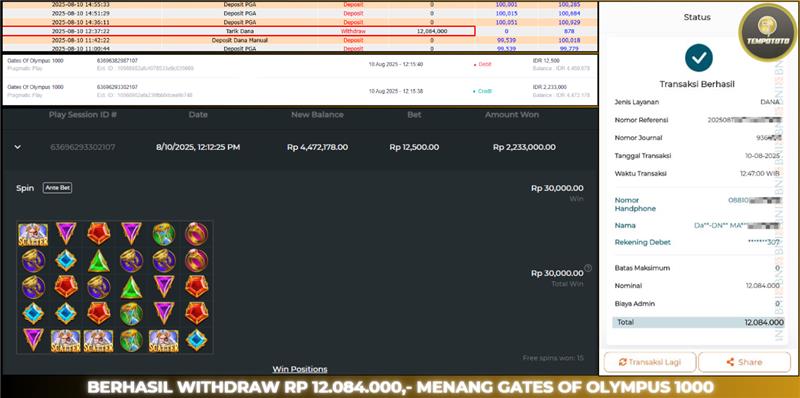
Task: Click the DANA service type value
Action: [770, 102]
